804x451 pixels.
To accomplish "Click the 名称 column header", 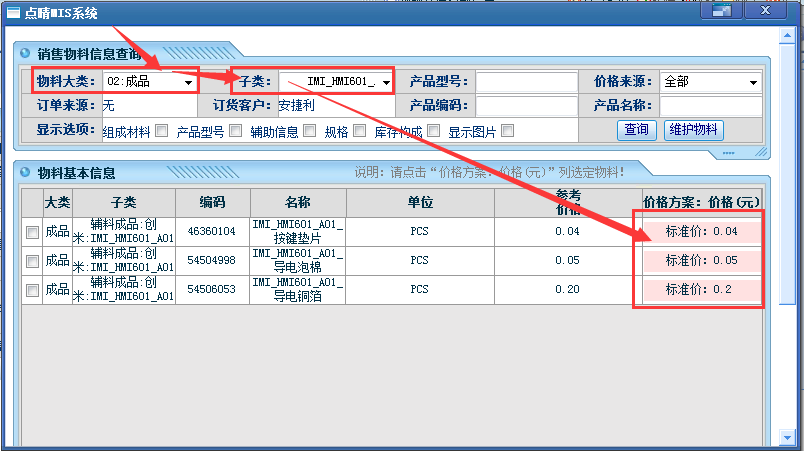I will (298, 202).
